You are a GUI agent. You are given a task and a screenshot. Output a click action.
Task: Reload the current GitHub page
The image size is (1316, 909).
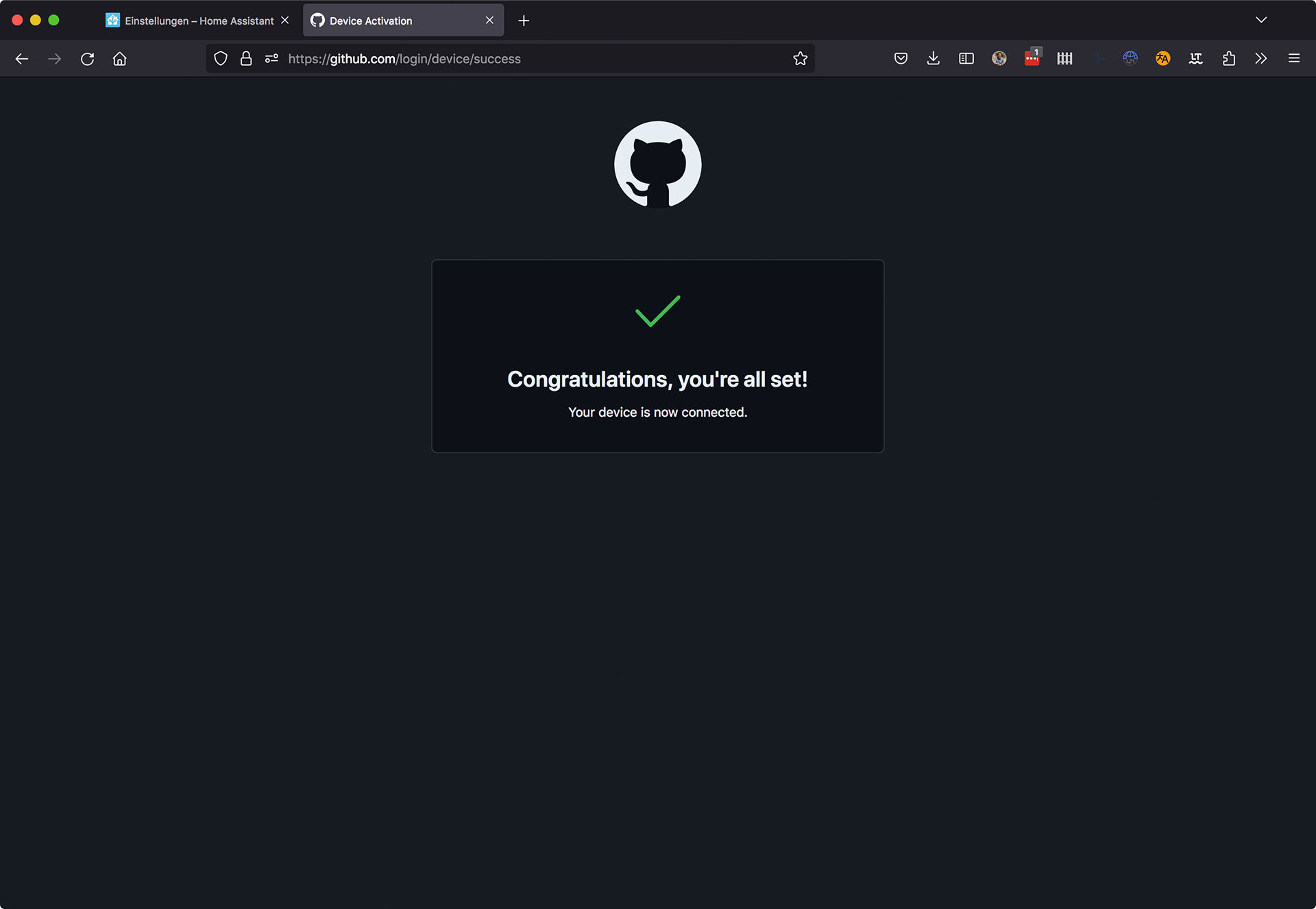coord(87,59)
